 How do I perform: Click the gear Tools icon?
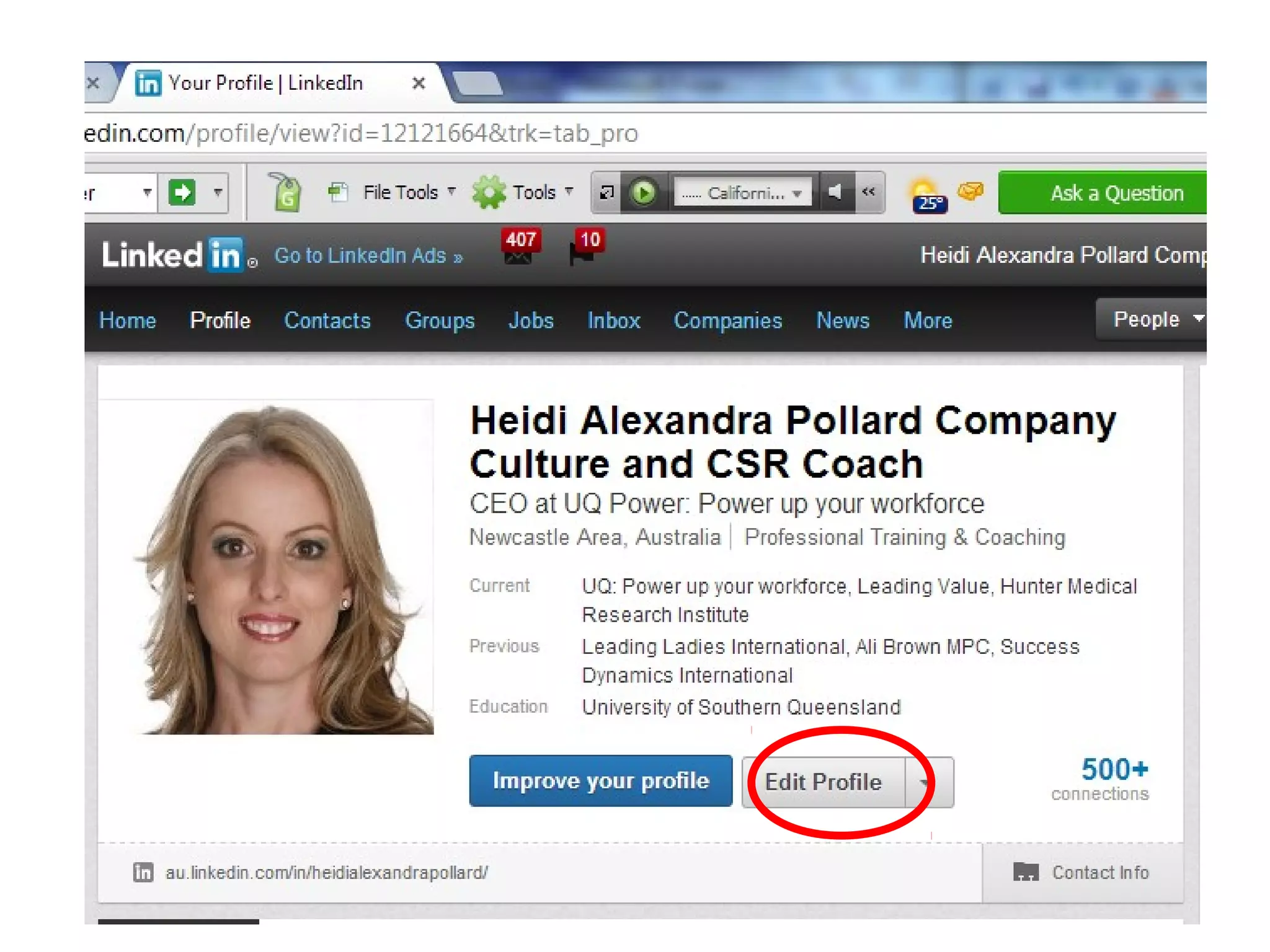[x=489, y=193]
